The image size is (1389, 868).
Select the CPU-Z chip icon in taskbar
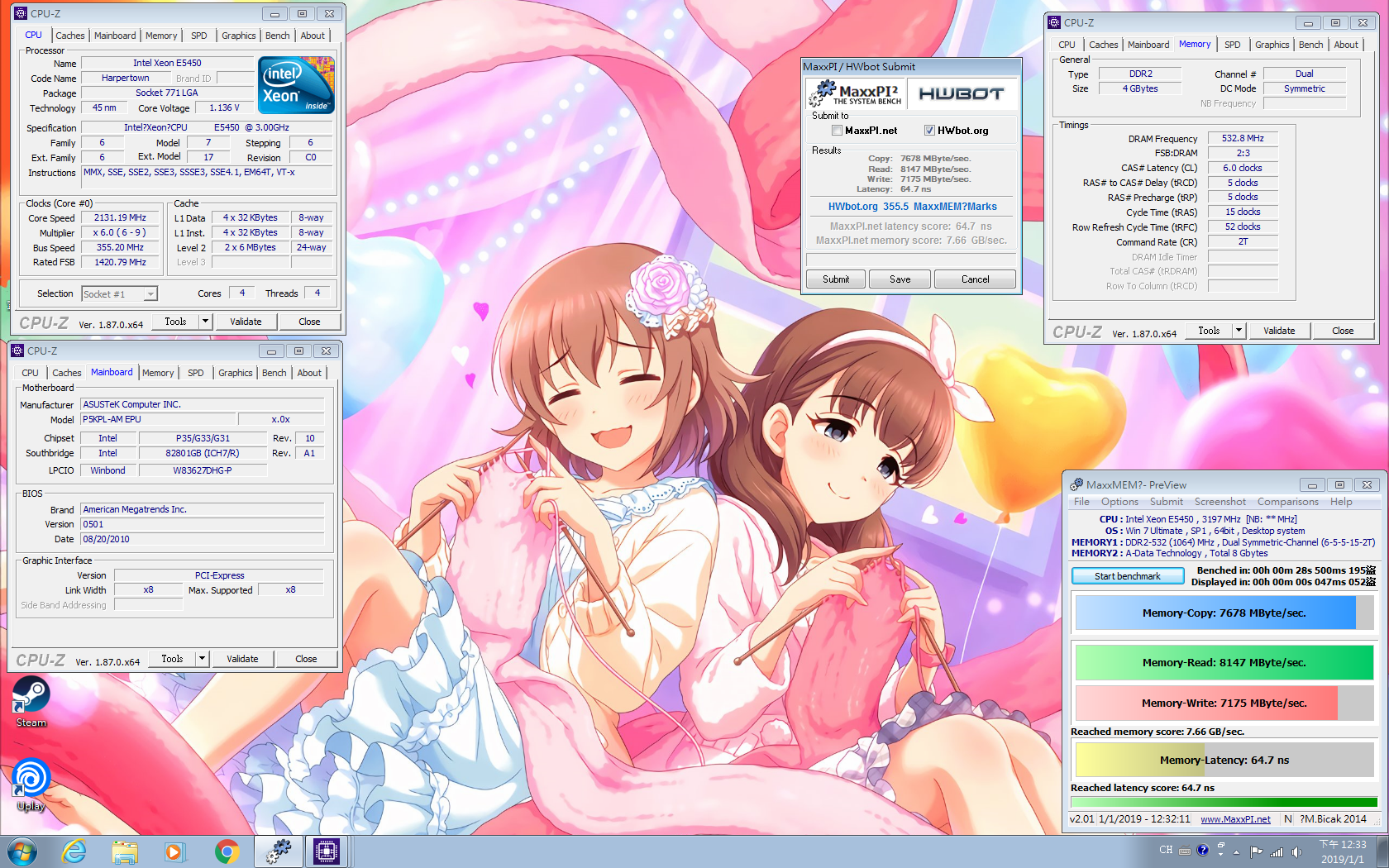(x=327, y=851)
